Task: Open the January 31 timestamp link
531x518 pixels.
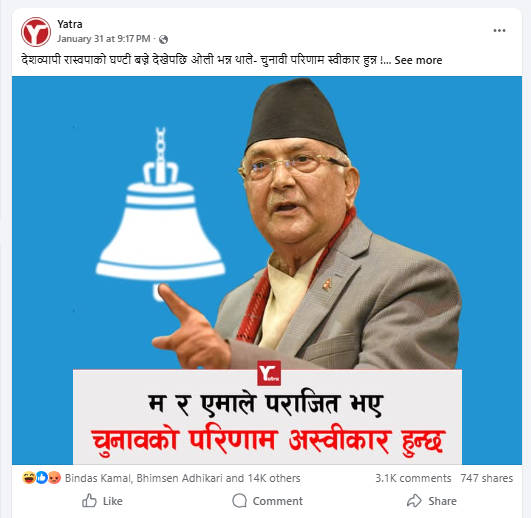Action: click(x=104, y=39)
